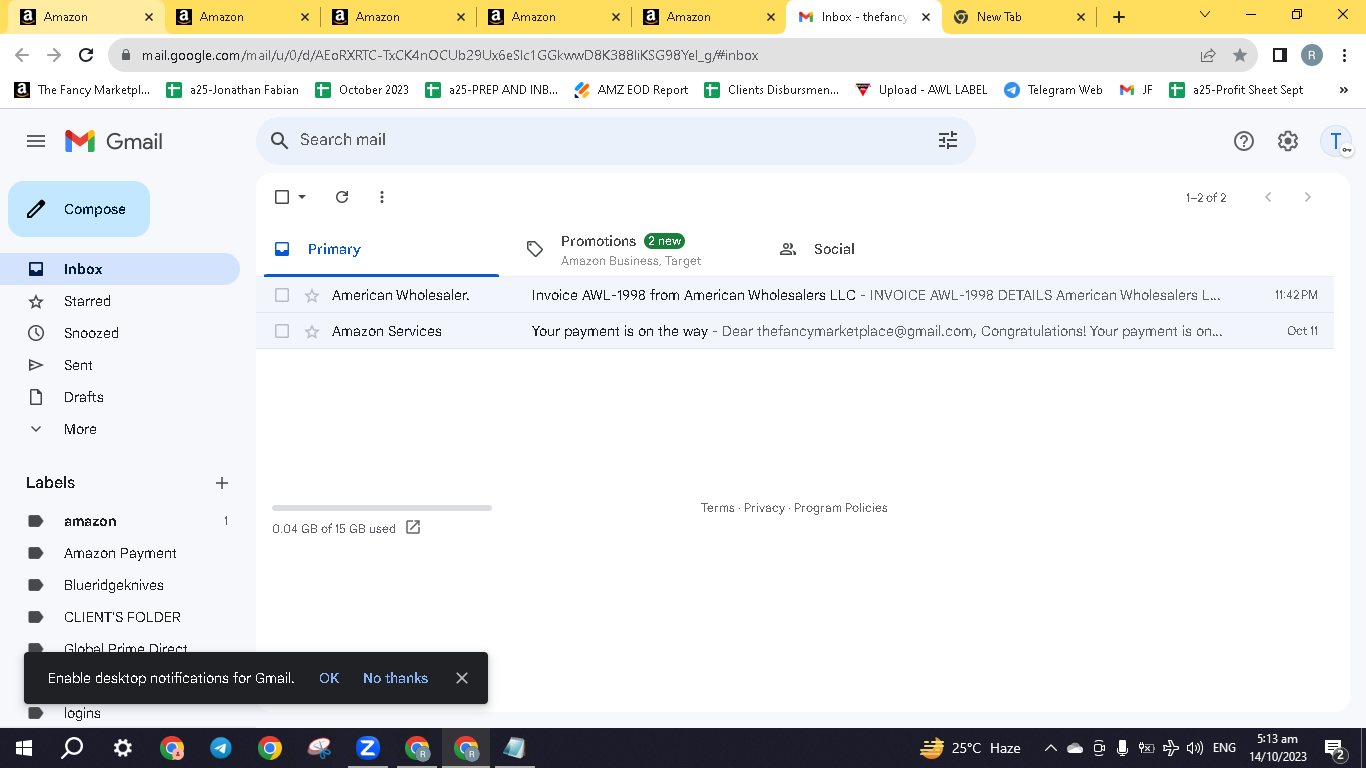Open Chrome profile R
The height and width of the screenshot is (768, 1366).
coord(1312,56)
